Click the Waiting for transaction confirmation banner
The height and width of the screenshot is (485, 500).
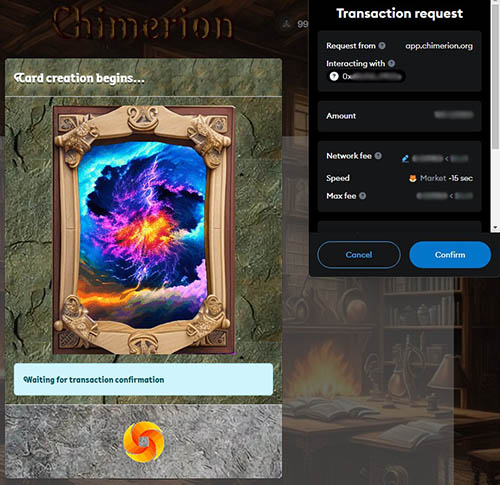pos(143,379)
